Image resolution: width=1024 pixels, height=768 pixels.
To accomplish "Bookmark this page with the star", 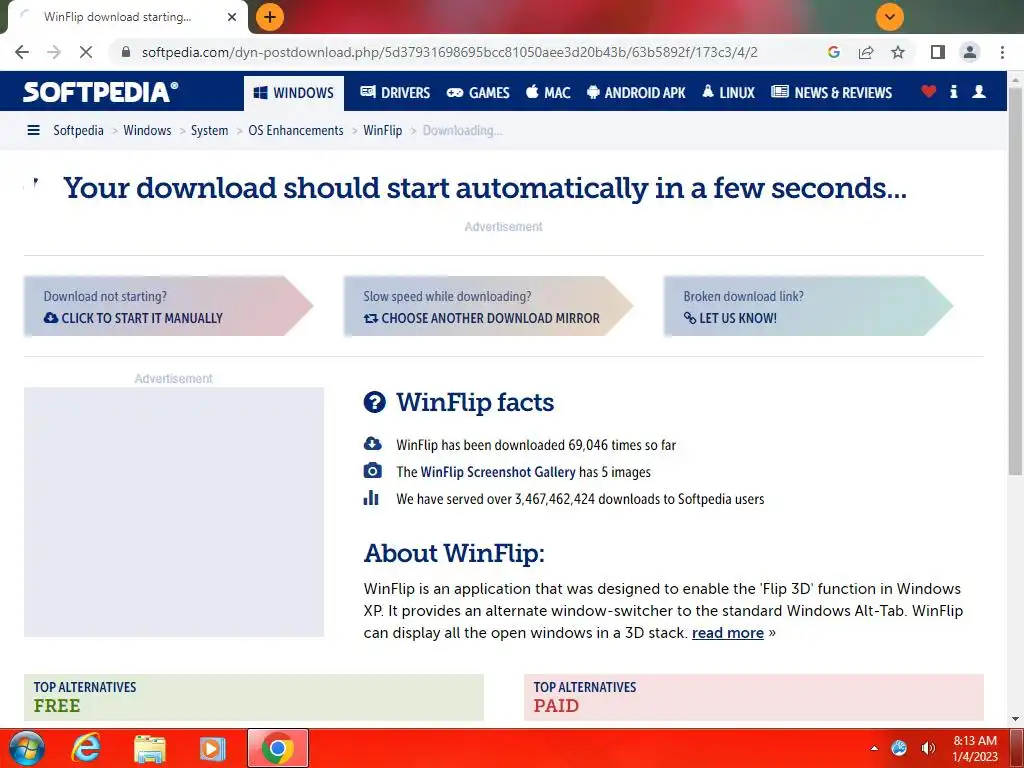I will tap(898, 52).
